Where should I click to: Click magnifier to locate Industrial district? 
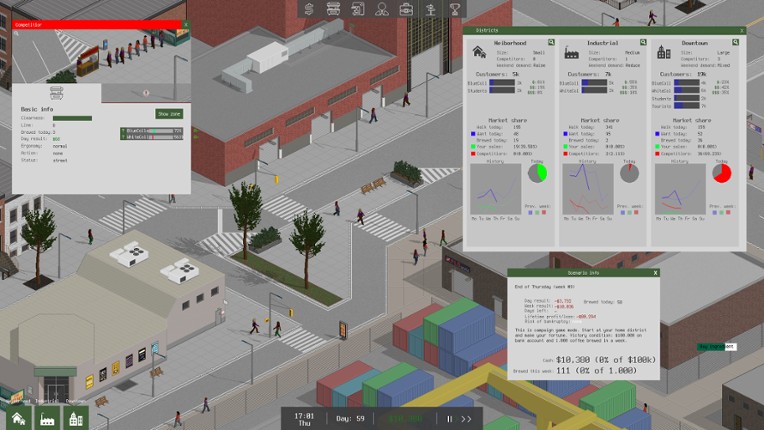645,43
